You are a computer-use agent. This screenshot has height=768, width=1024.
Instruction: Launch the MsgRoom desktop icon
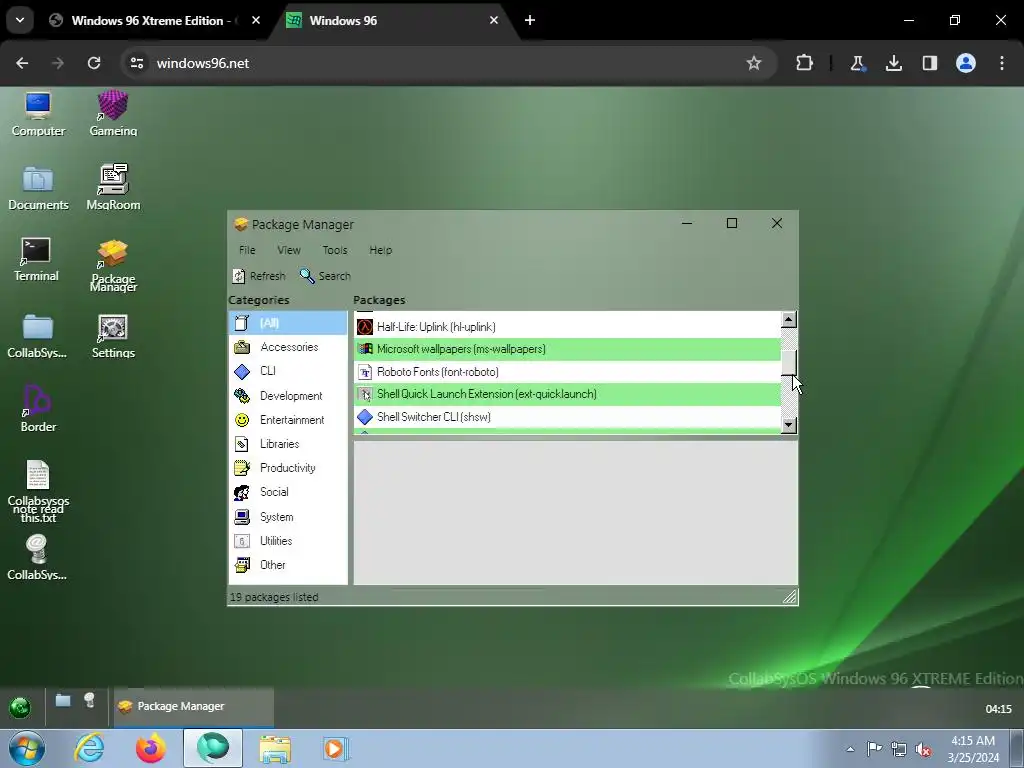tap(113, 188)
